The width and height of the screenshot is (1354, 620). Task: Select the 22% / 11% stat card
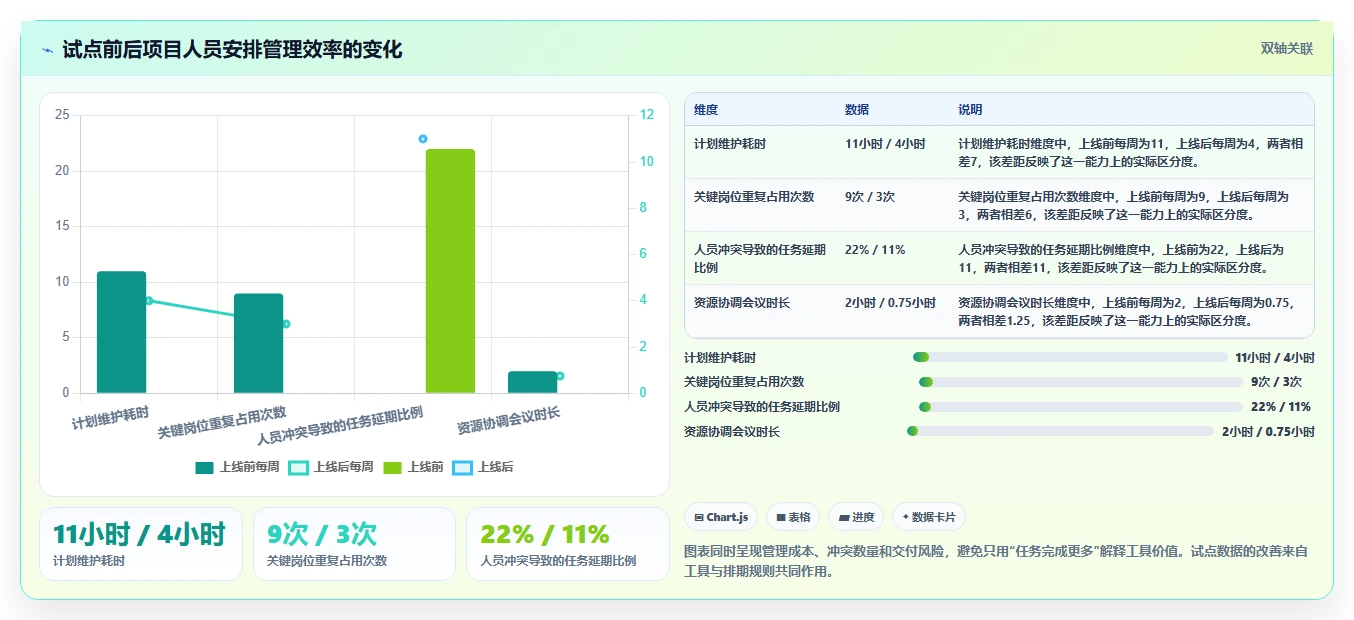(x=568, y=544)
